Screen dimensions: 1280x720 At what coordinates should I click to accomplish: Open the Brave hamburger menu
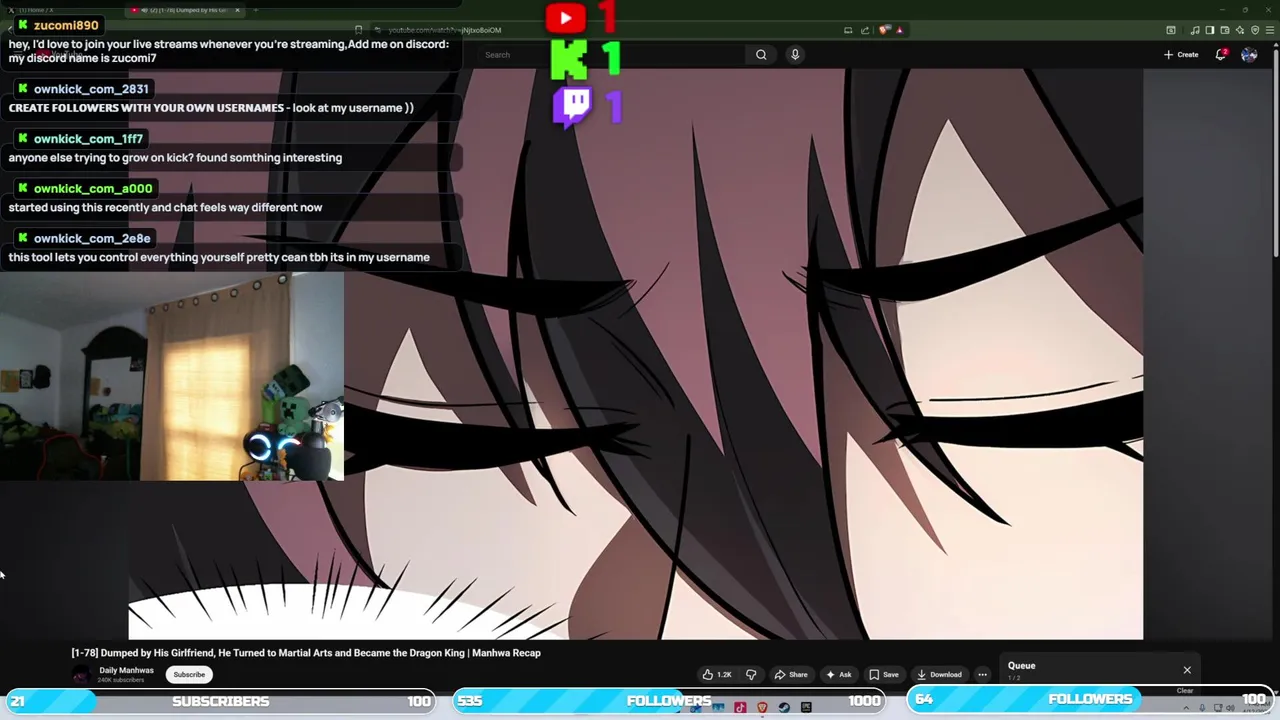click(1270, 30)
